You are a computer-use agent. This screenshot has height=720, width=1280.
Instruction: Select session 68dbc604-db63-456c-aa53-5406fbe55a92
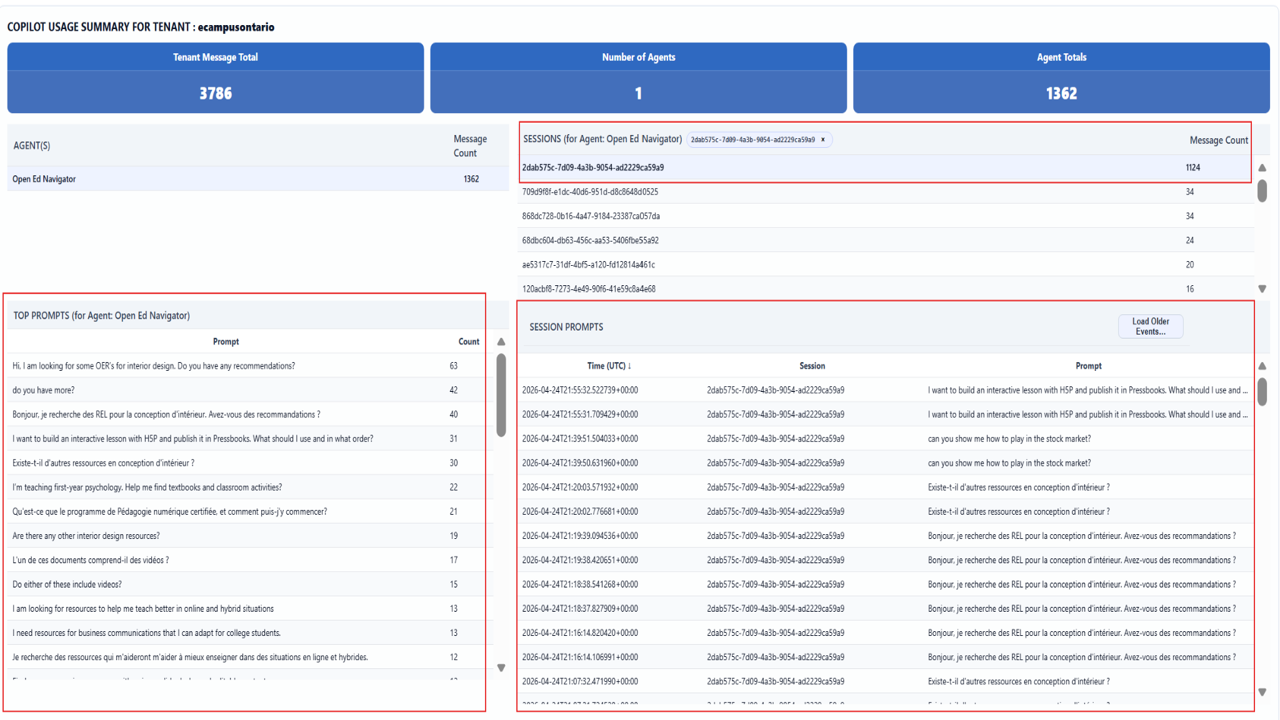click(x=885, y=240)
